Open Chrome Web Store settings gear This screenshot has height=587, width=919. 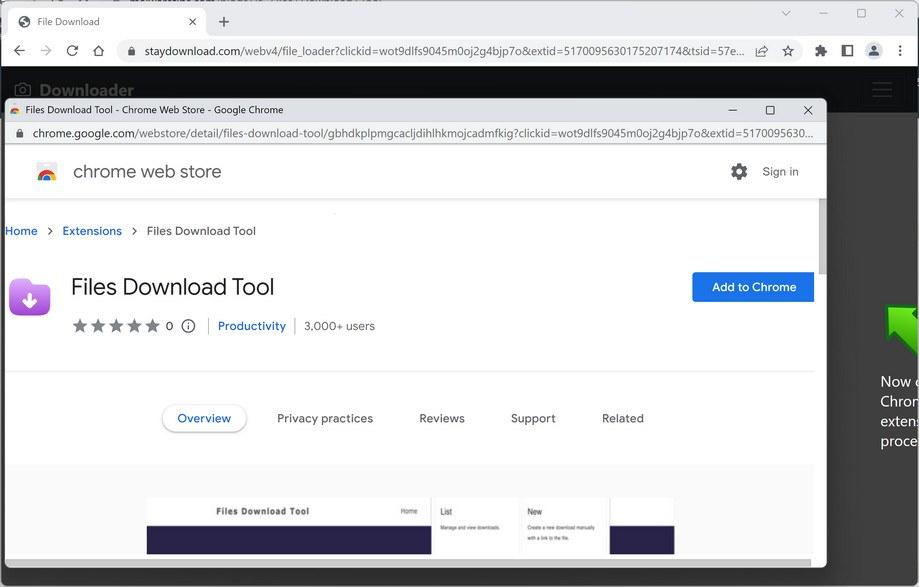(x=739, y=171)
